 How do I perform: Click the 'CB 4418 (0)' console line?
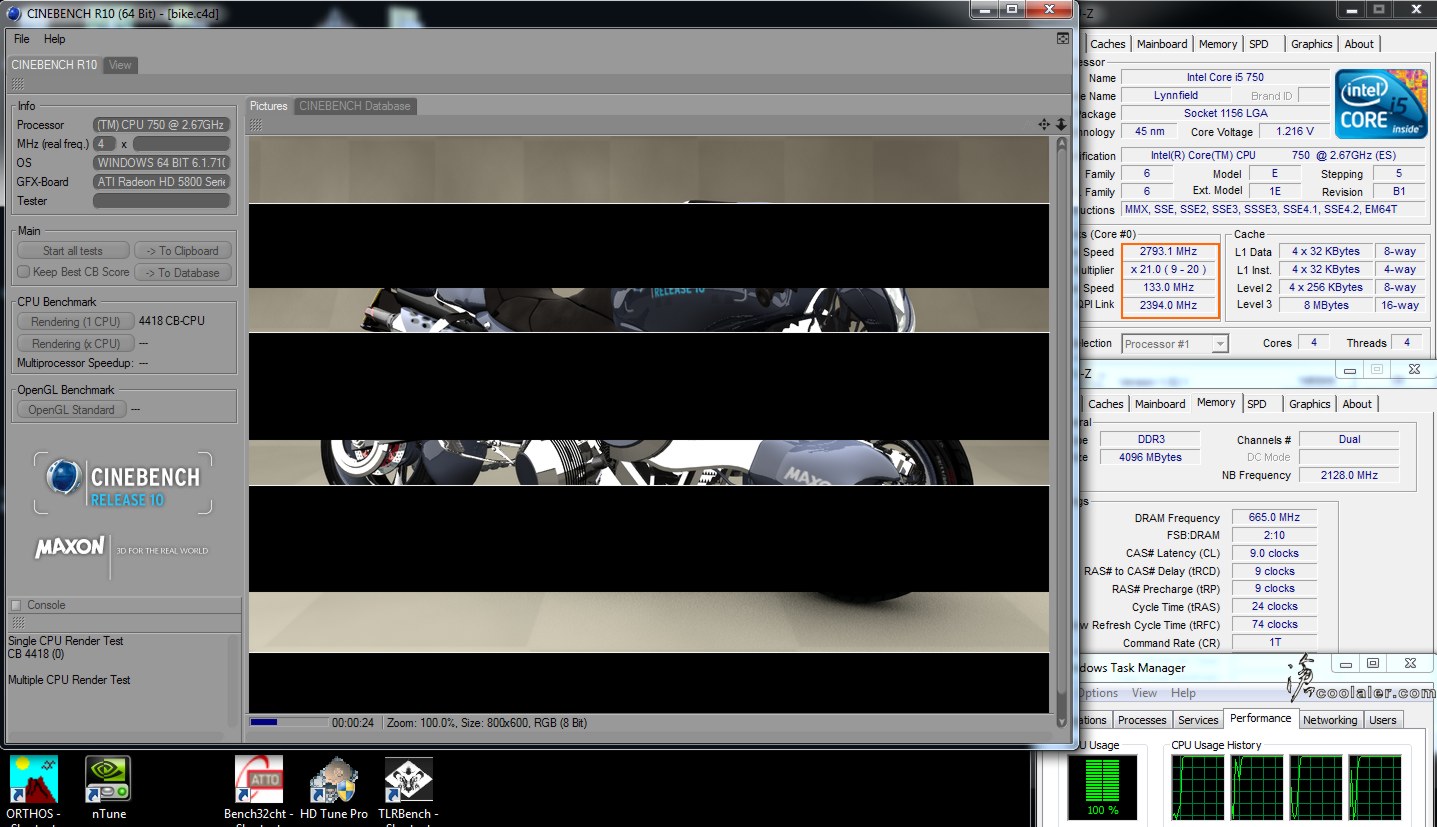click(36, 654)
